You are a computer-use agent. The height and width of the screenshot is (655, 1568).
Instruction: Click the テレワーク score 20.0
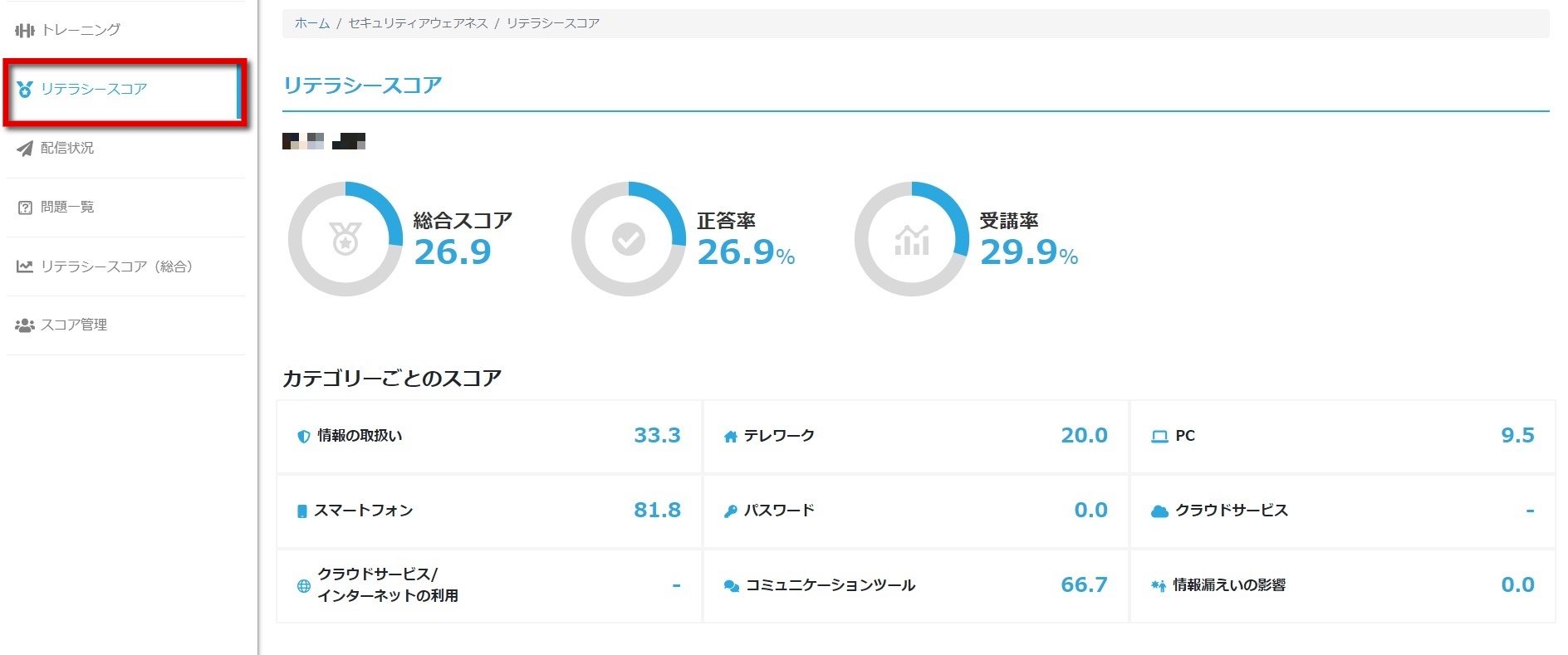pos(1084,436)
